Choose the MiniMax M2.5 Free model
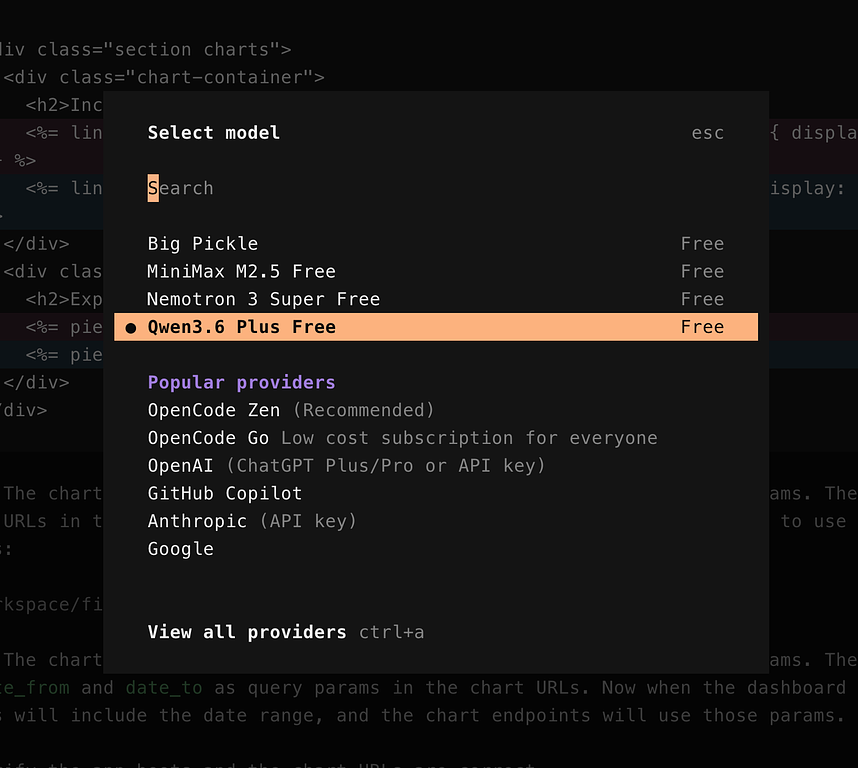The image size is (858, 768). [241, 272]
